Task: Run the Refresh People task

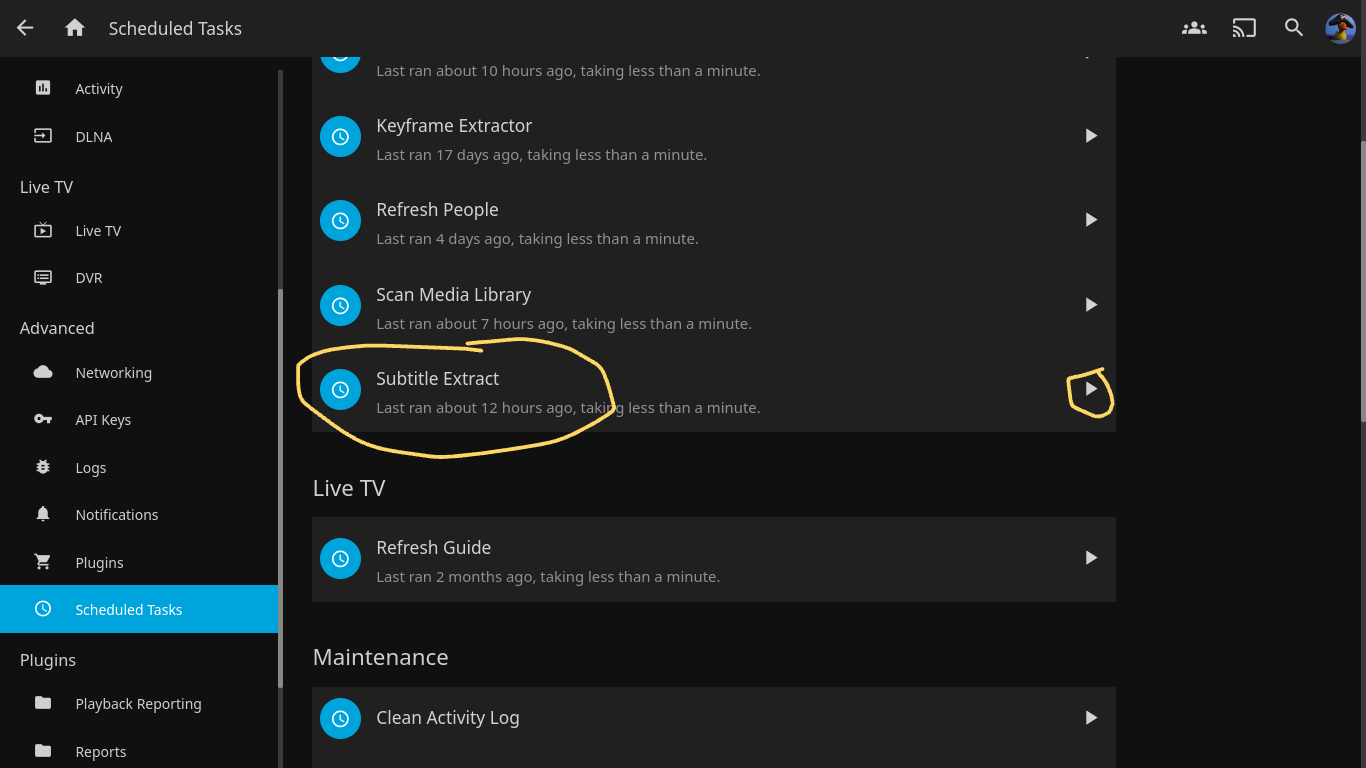Action: tap(1091, 220)
